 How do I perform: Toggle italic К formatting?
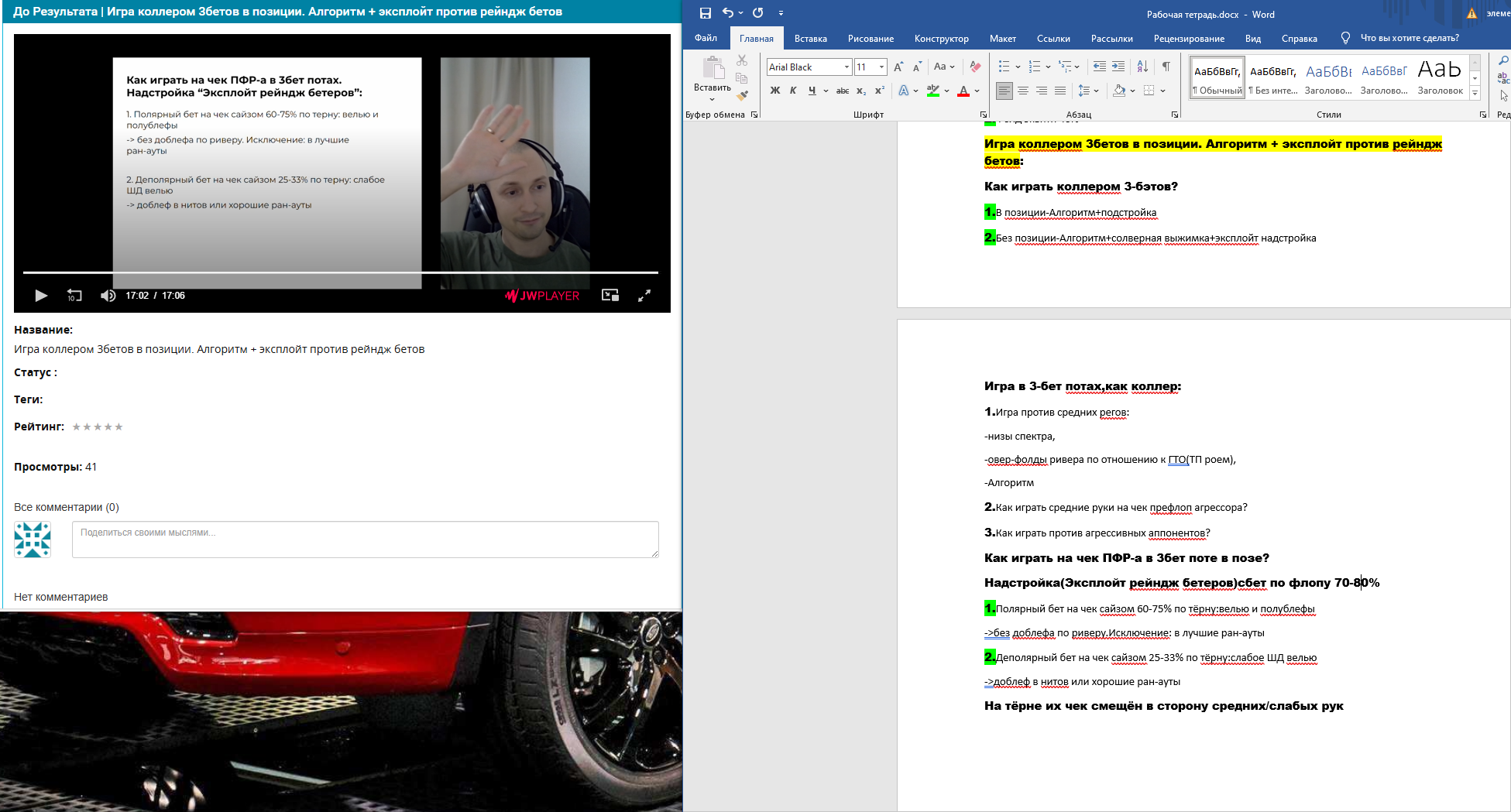793,91
